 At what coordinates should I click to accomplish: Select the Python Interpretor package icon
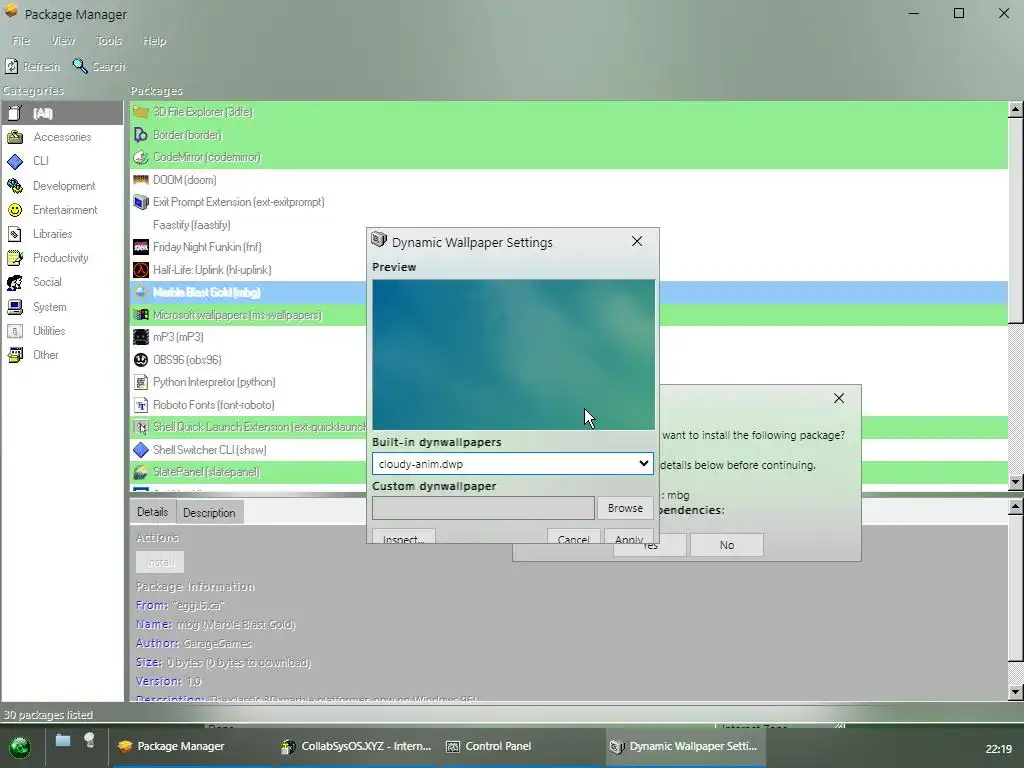coord(140,382)
